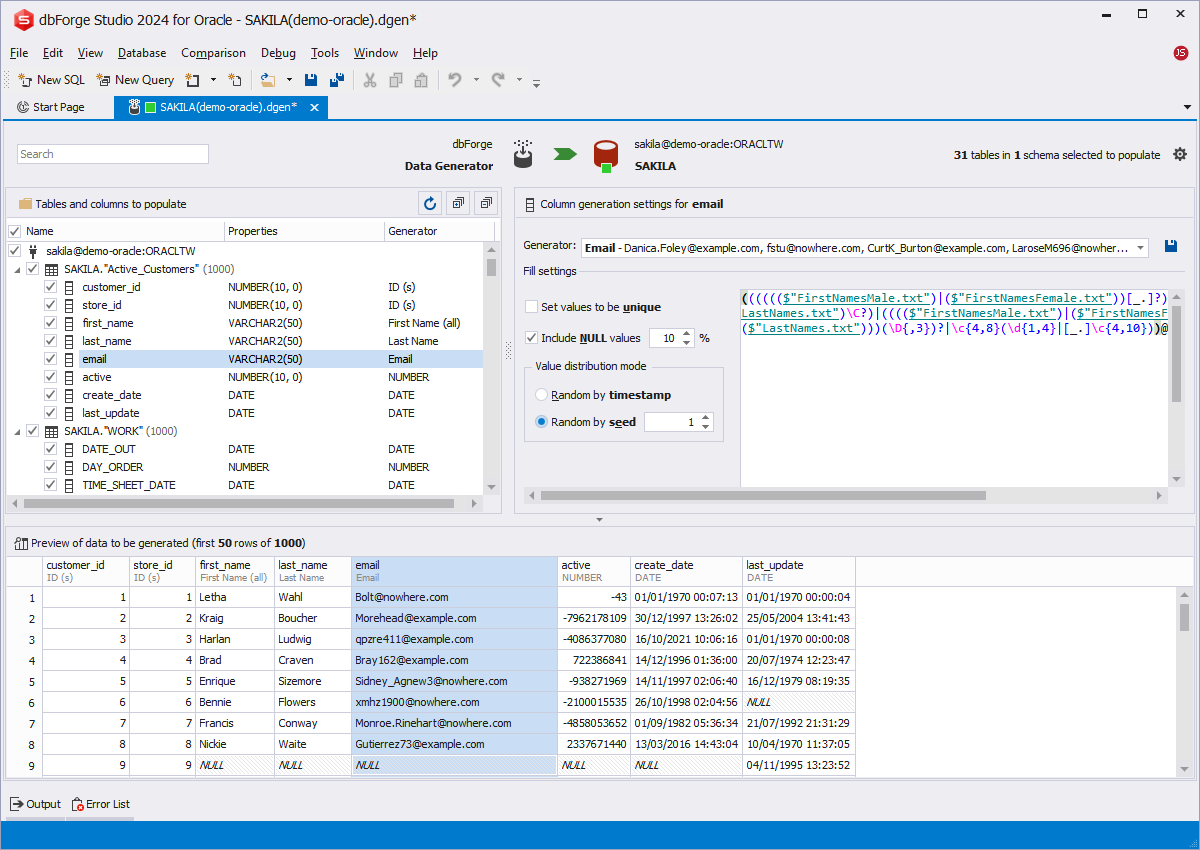The width and height of the screenshot is (1200, 850).
Task: Open the Database menu
Action: pos(141,53)
